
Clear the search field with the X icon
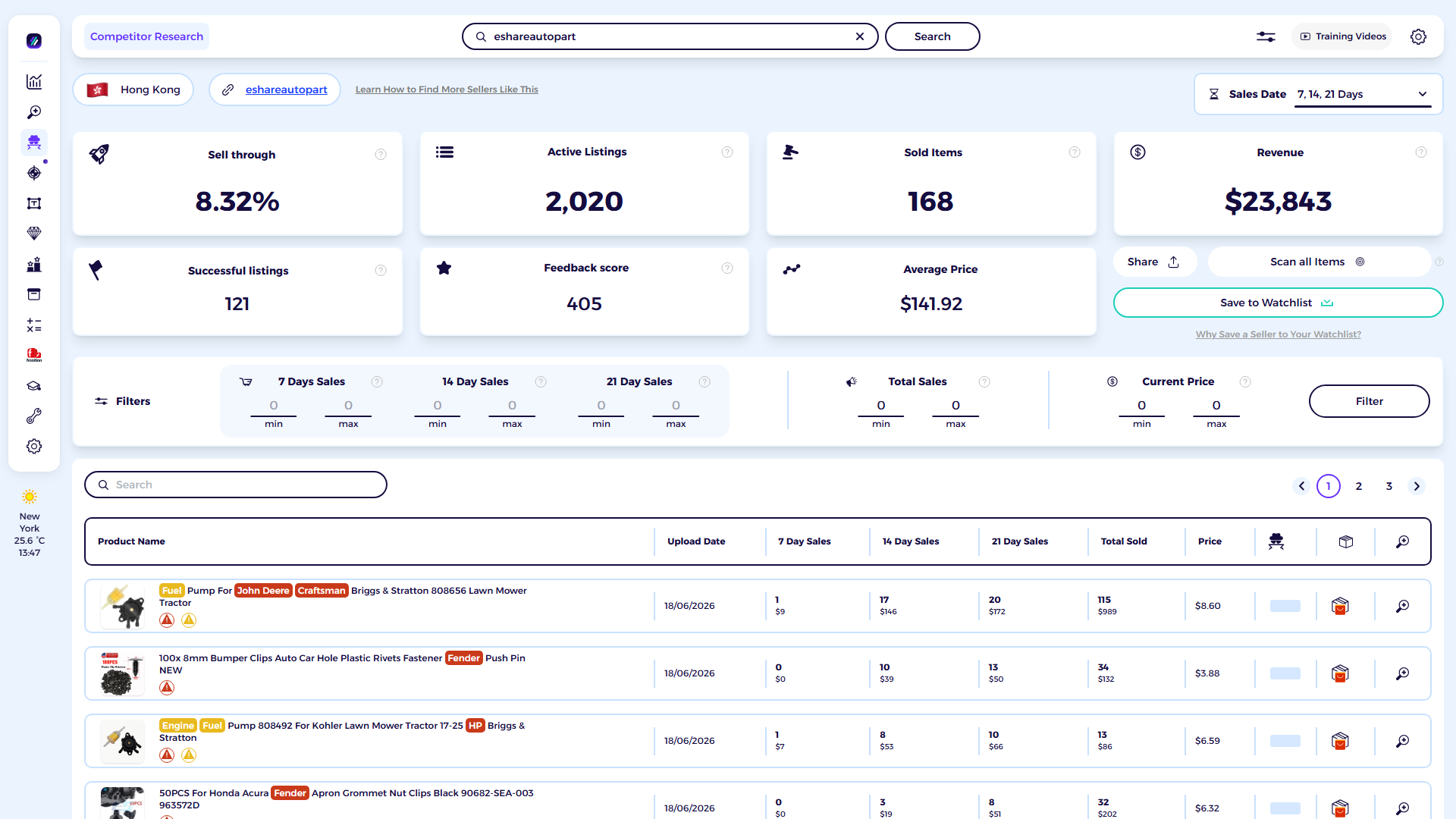860,36
